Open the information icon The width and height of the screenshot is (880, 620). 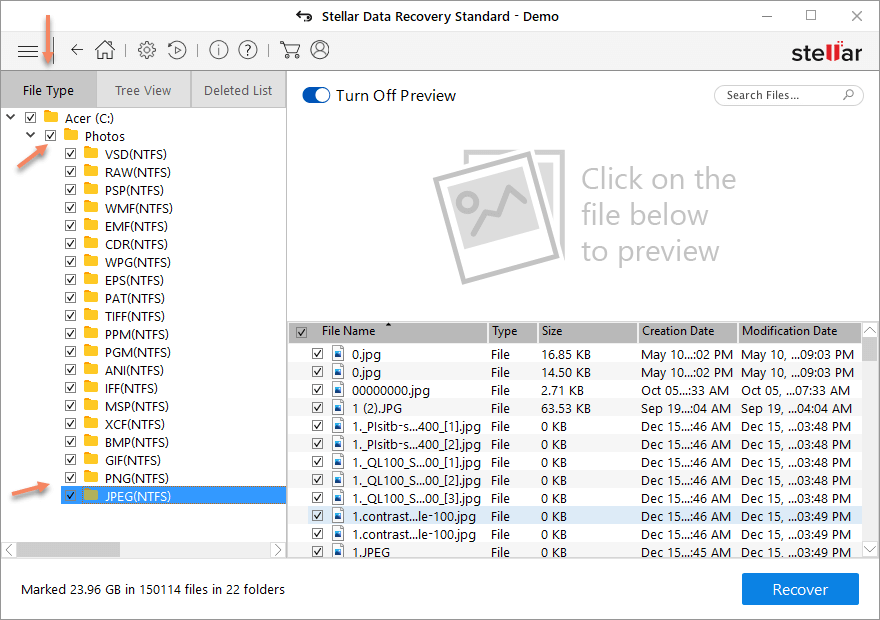pyautogui.click(x=218, y=50)
